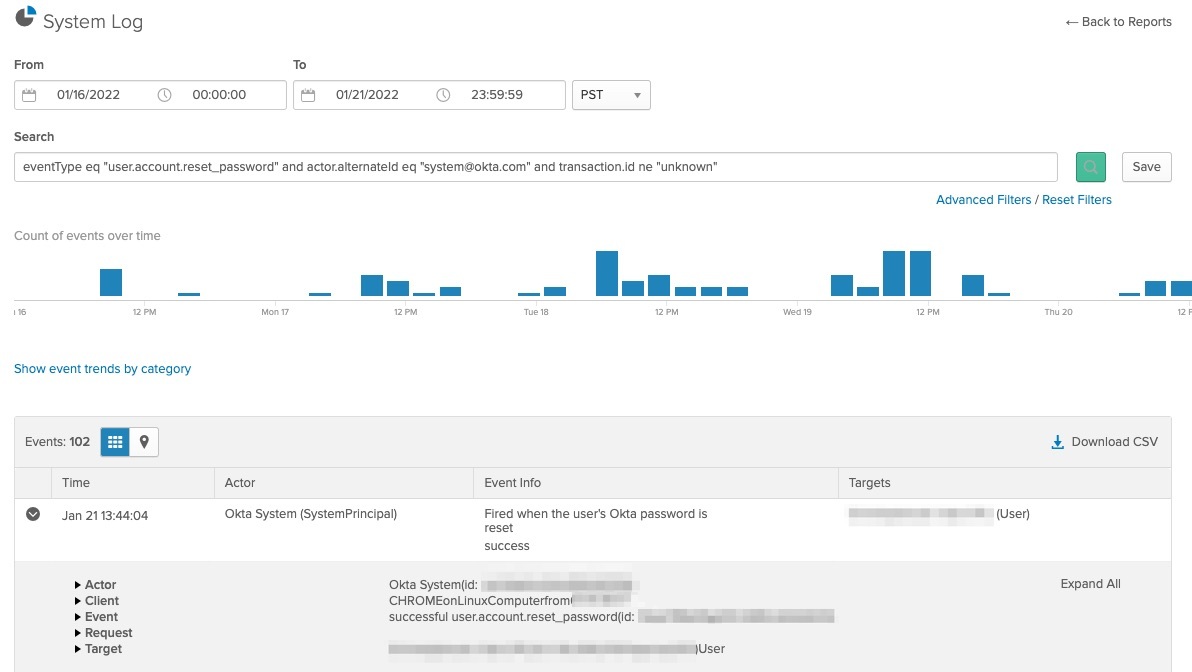Go Back to Reports
Image resolution: width=1192 pixels, height=672 pixels.
(x=1118, y=21)
